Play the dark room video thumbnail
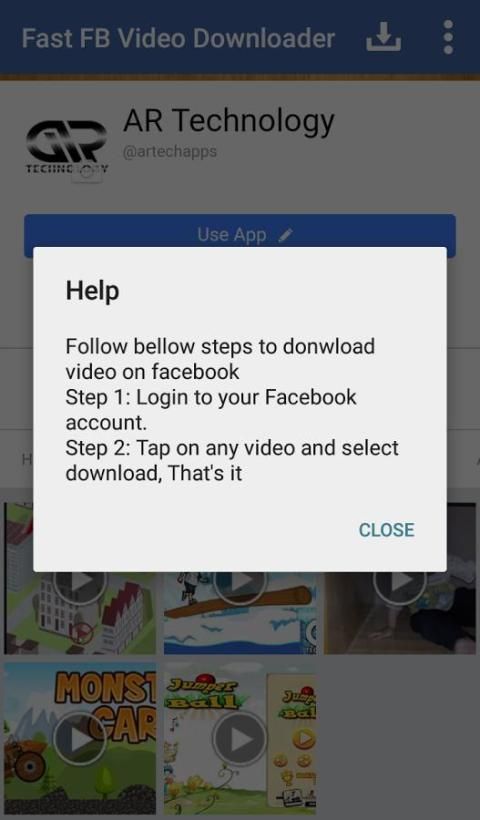This screenshot has height=820, width=480. (400, 580)
